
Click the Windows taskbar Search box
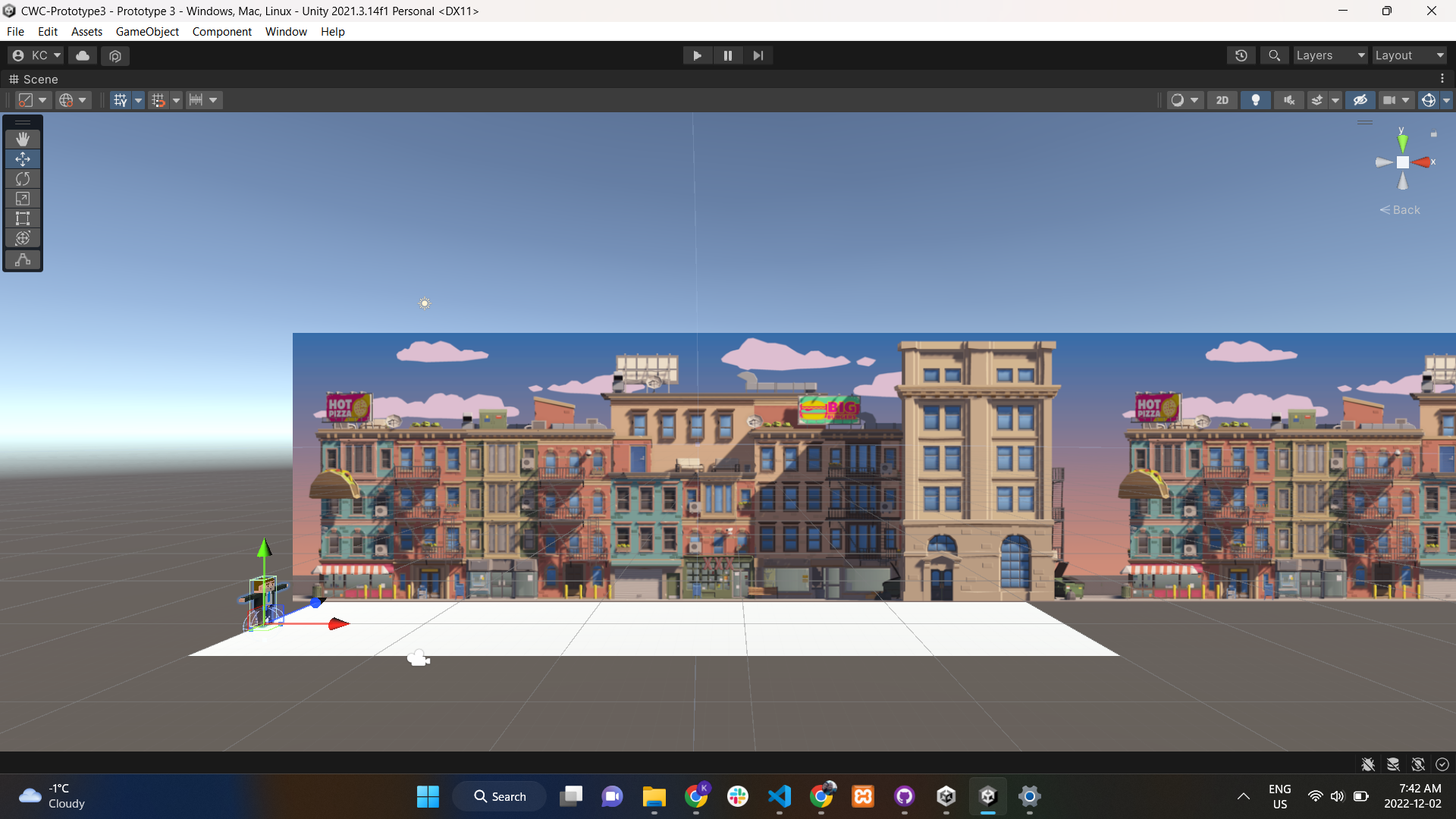click(500, 796)
